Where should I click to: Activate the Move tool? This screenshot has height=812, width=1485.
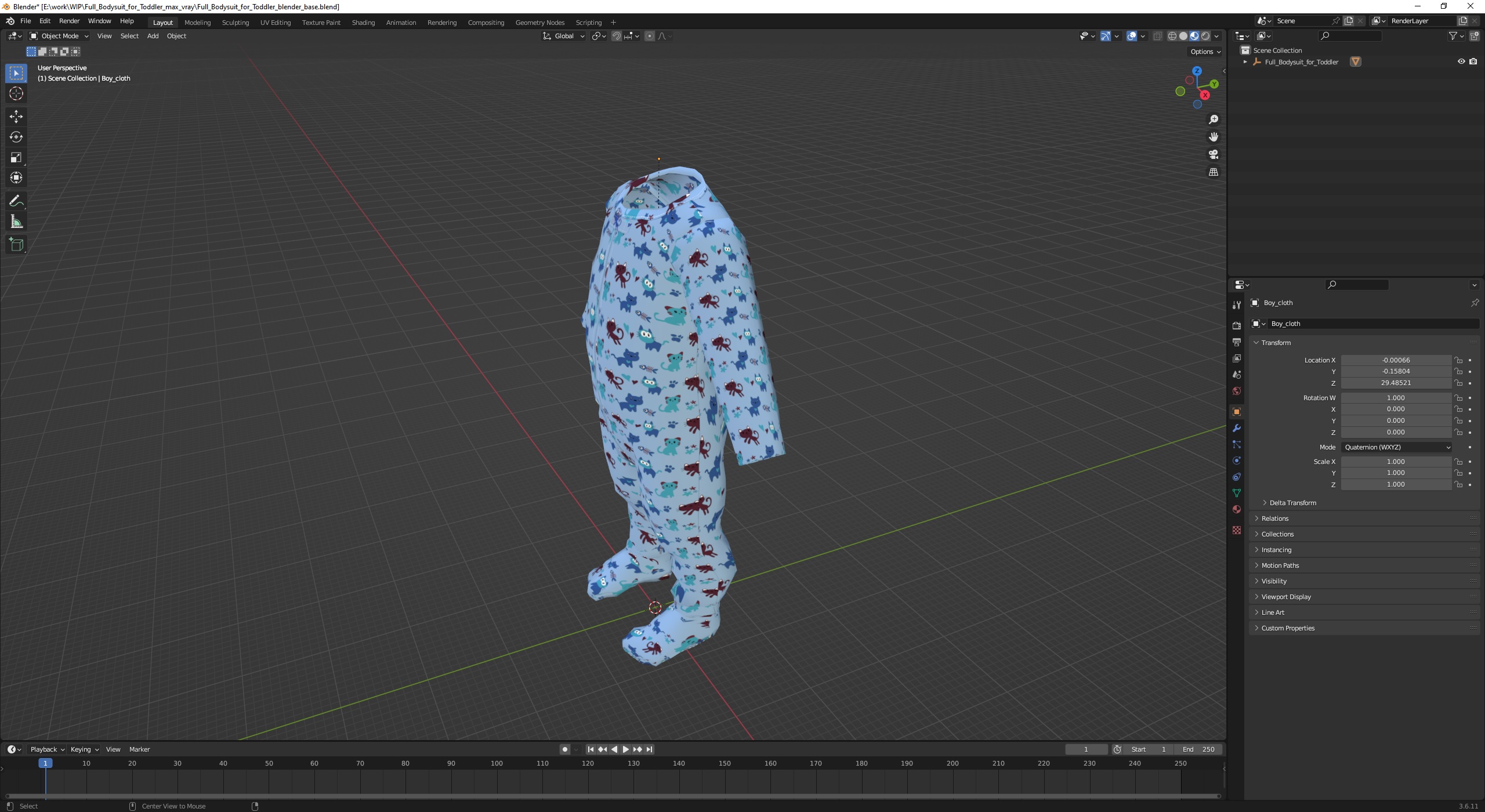tap(16, 117)
